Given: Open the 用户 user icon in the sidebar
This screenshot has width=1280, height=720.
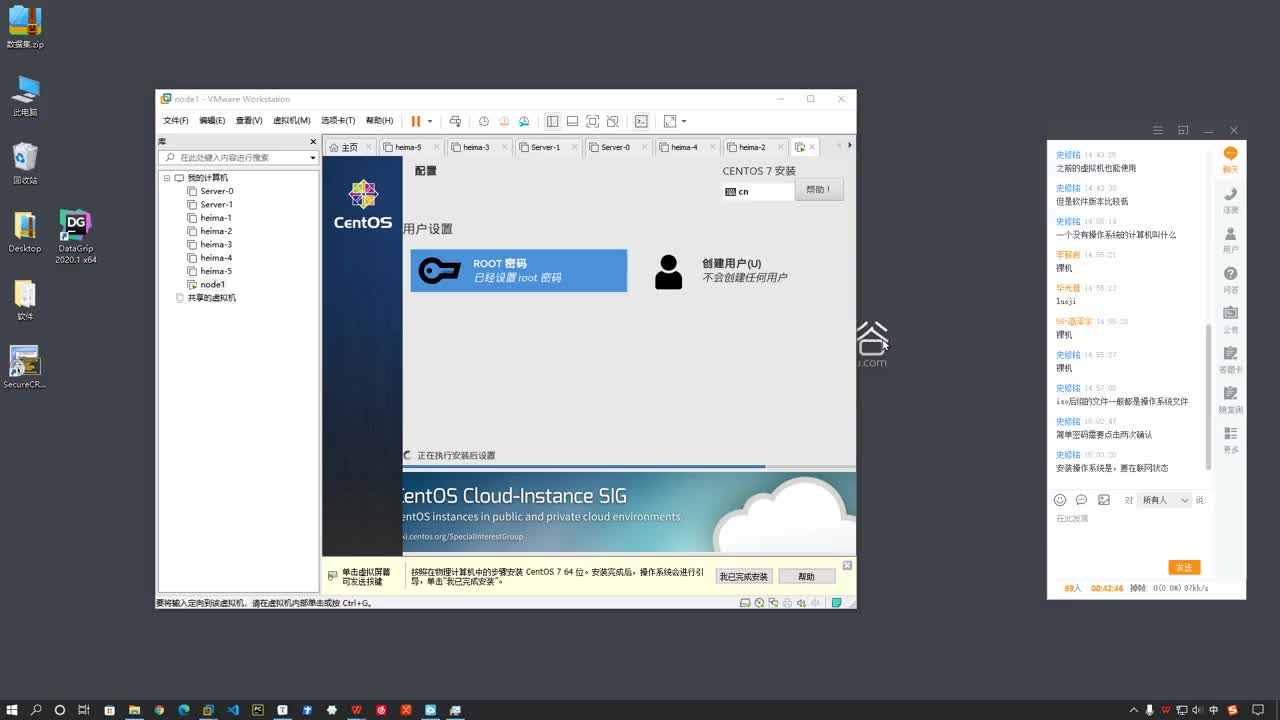Looking at the screenshot, I should (1231, 240).
